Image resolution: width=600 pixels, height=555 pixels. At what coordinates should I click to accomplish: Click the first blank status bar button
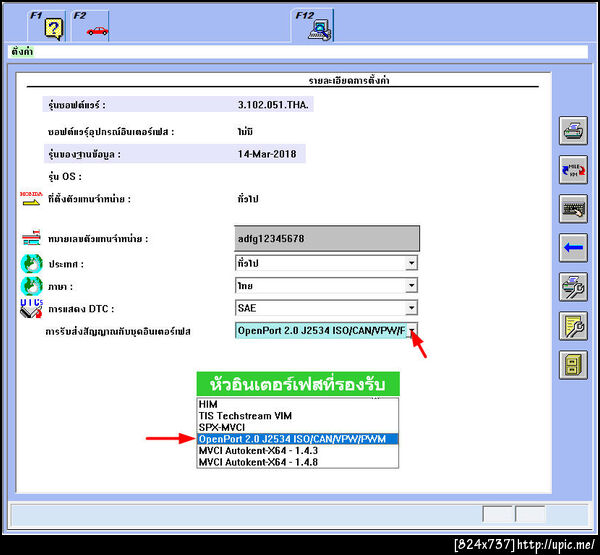coord(498,514)
